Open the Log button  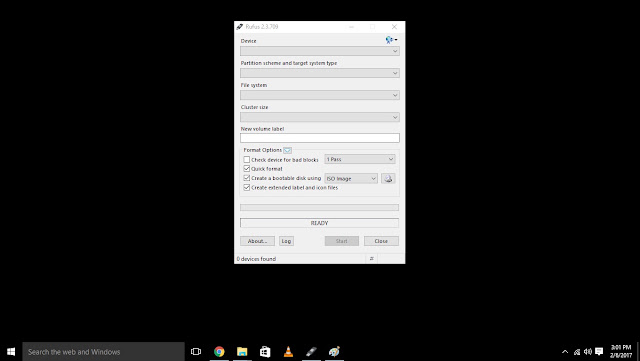tap(286, 241)
